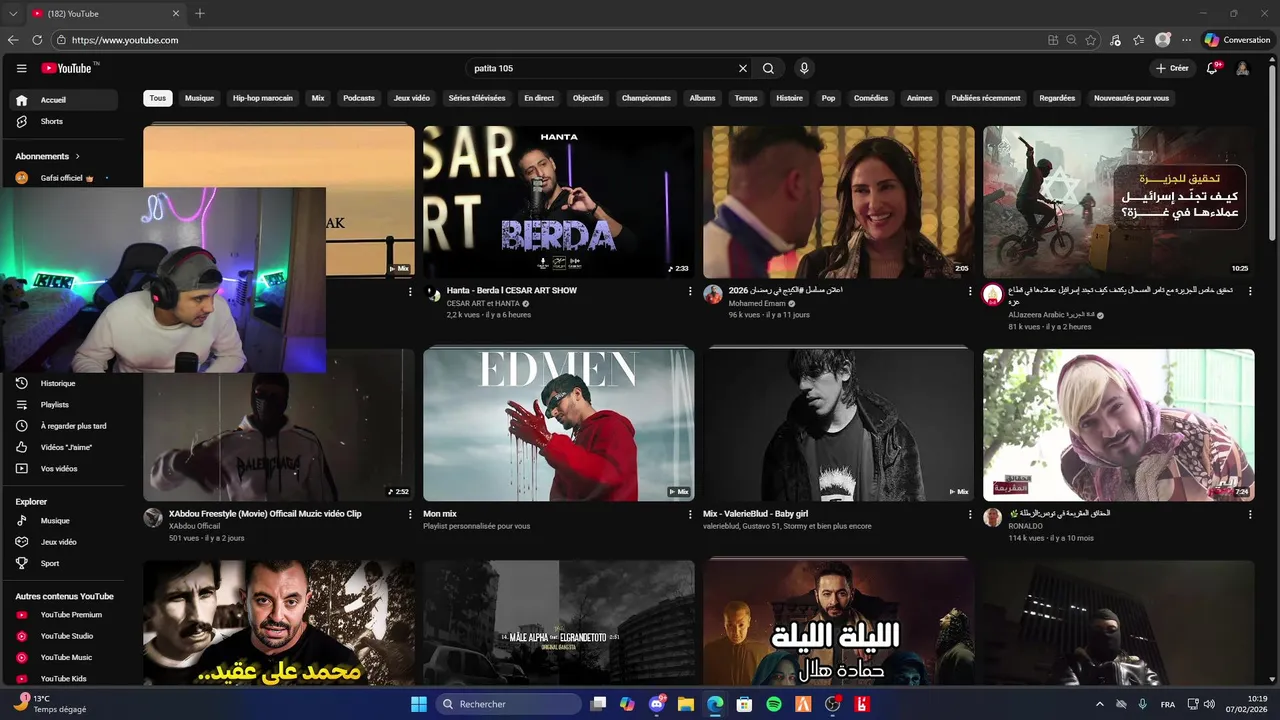1280x720 pixels.
Task: Select Nouveautés pour vous chip
Action: (x=1131, y=98)
